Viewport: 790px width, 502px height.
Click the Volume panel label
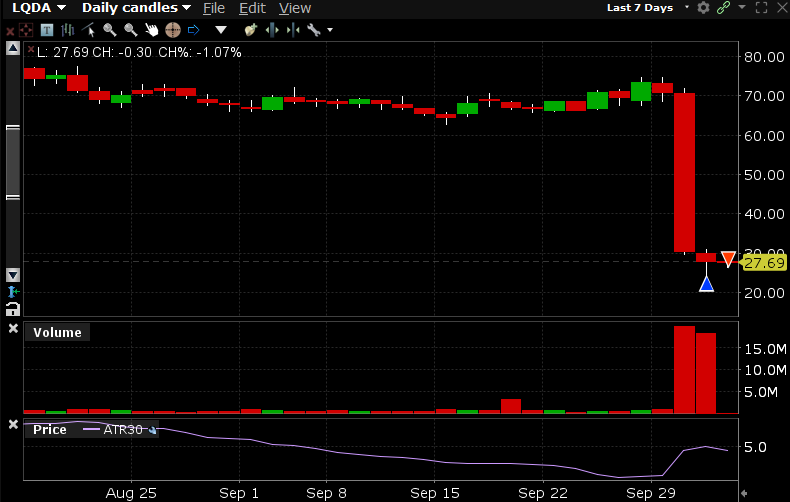pos(57,333)
